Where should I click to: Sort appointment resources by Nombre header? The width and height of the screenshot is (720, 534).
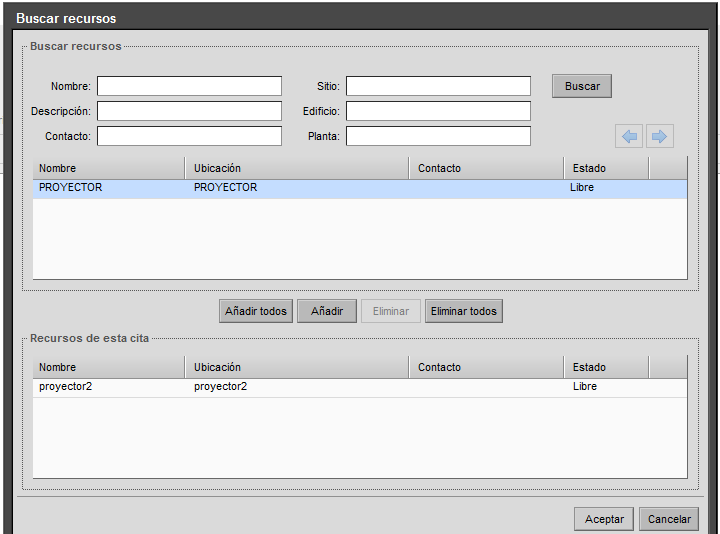(109, 367)
